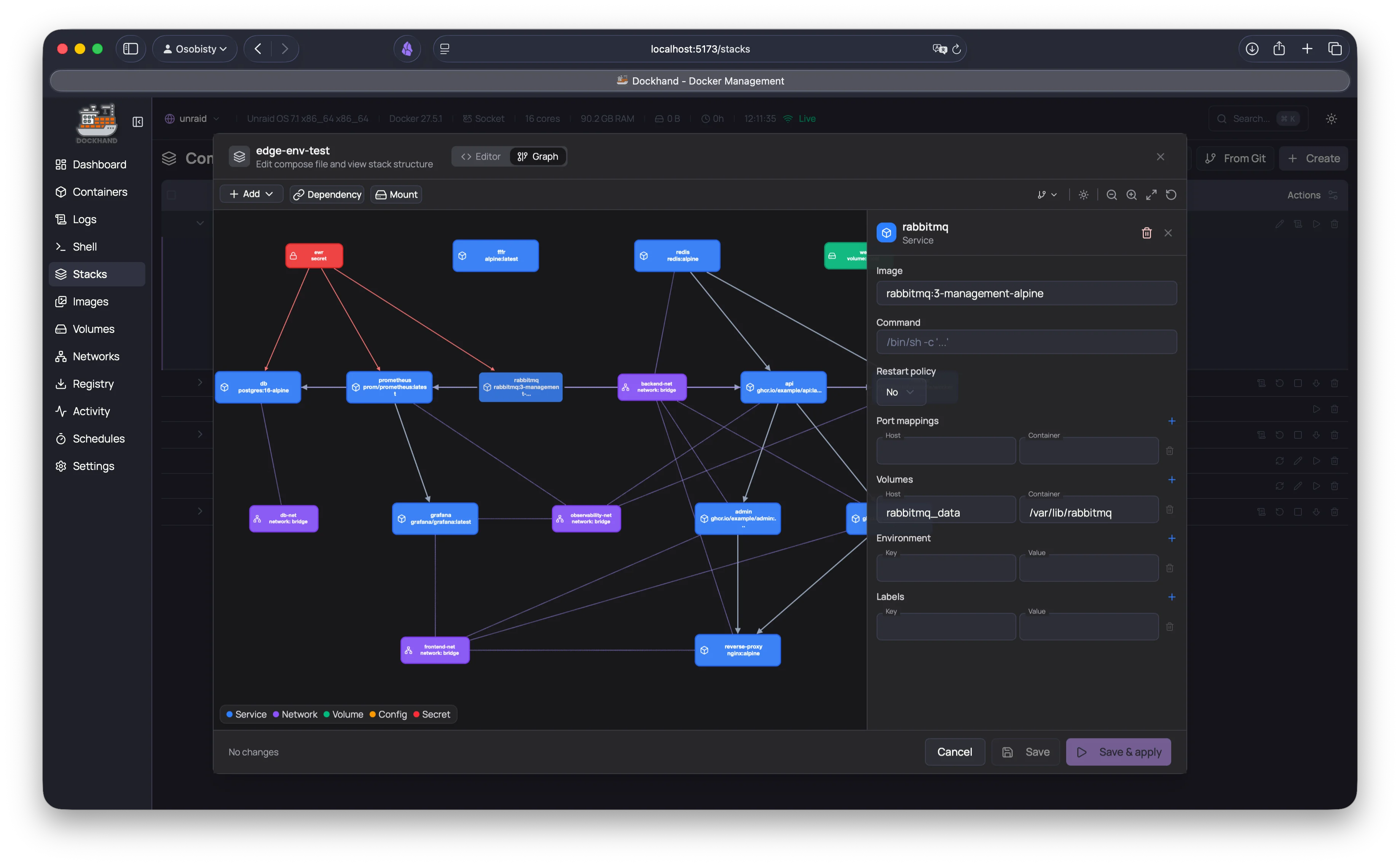Switch to the Editor tab
Screen dimensions: 1400x866
[480, 156]
